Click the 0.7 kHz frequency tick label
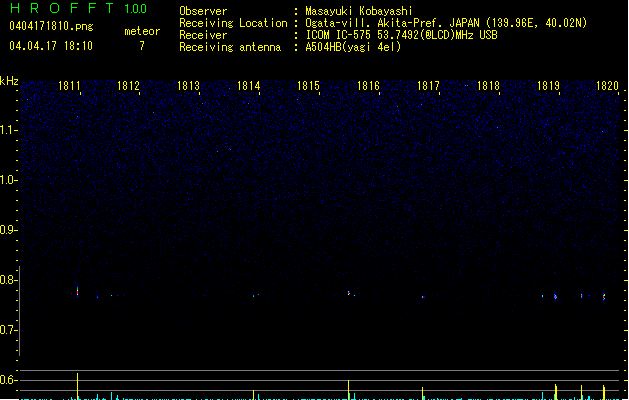The image size is (629, 400). (x=8, y=330)
